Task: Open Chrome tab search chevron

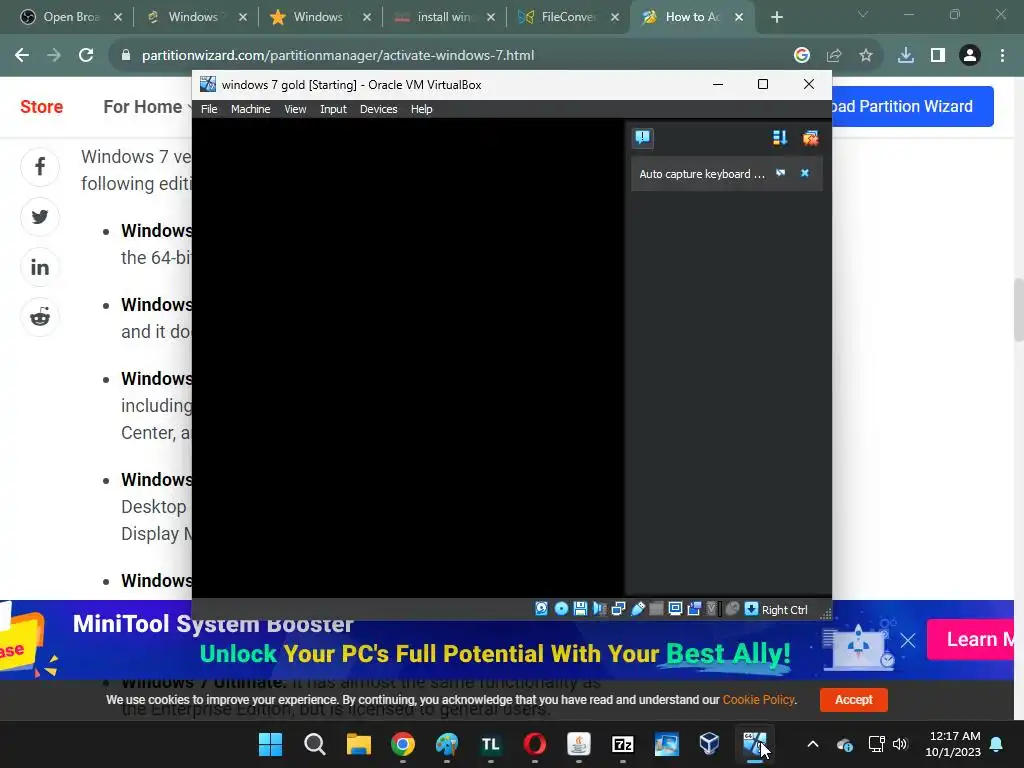Action: [863, 14]
